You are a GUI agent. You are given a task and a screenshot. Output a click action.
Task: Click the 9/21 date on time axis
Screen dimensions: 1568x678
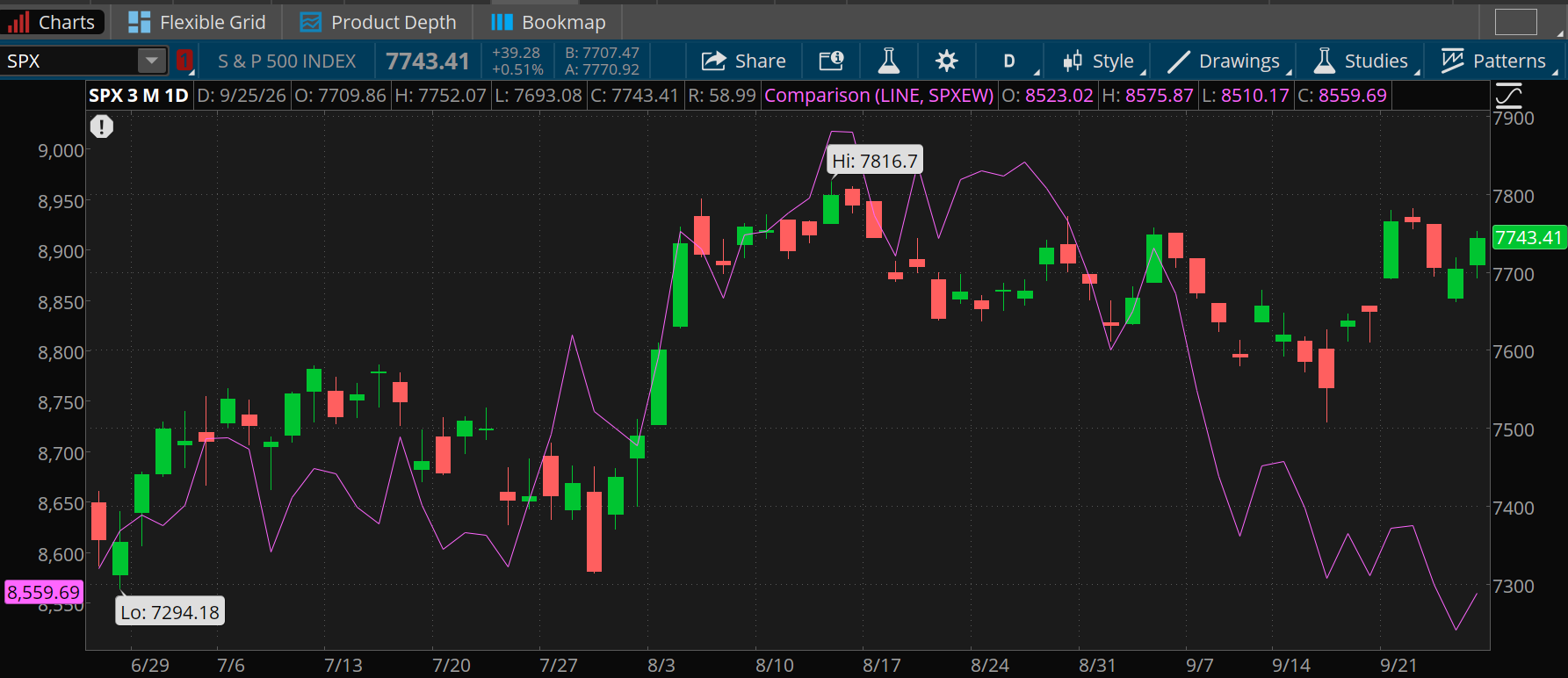[x=1398, y=665]
